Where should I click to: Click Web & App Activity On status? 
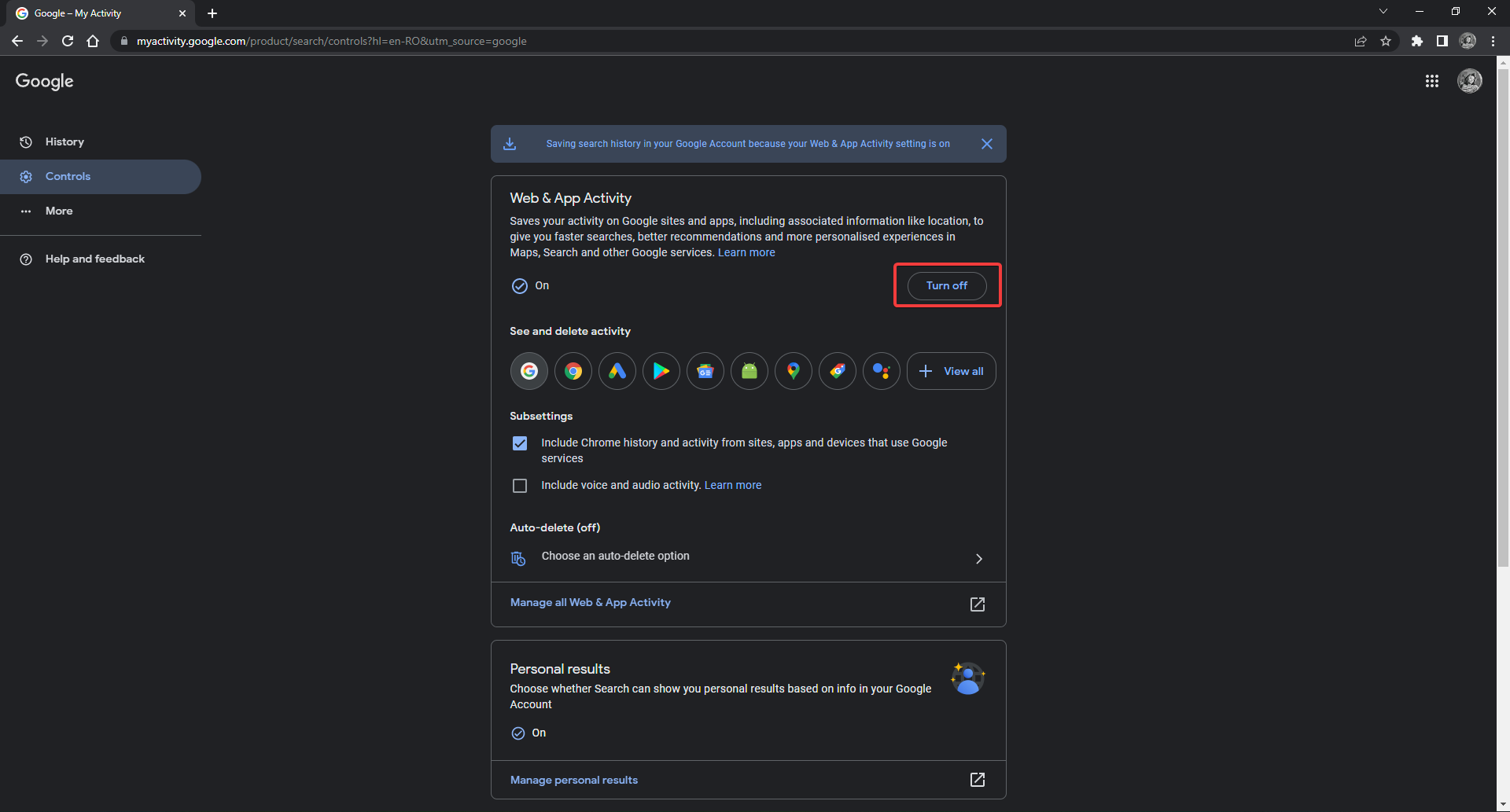[530, 285]
